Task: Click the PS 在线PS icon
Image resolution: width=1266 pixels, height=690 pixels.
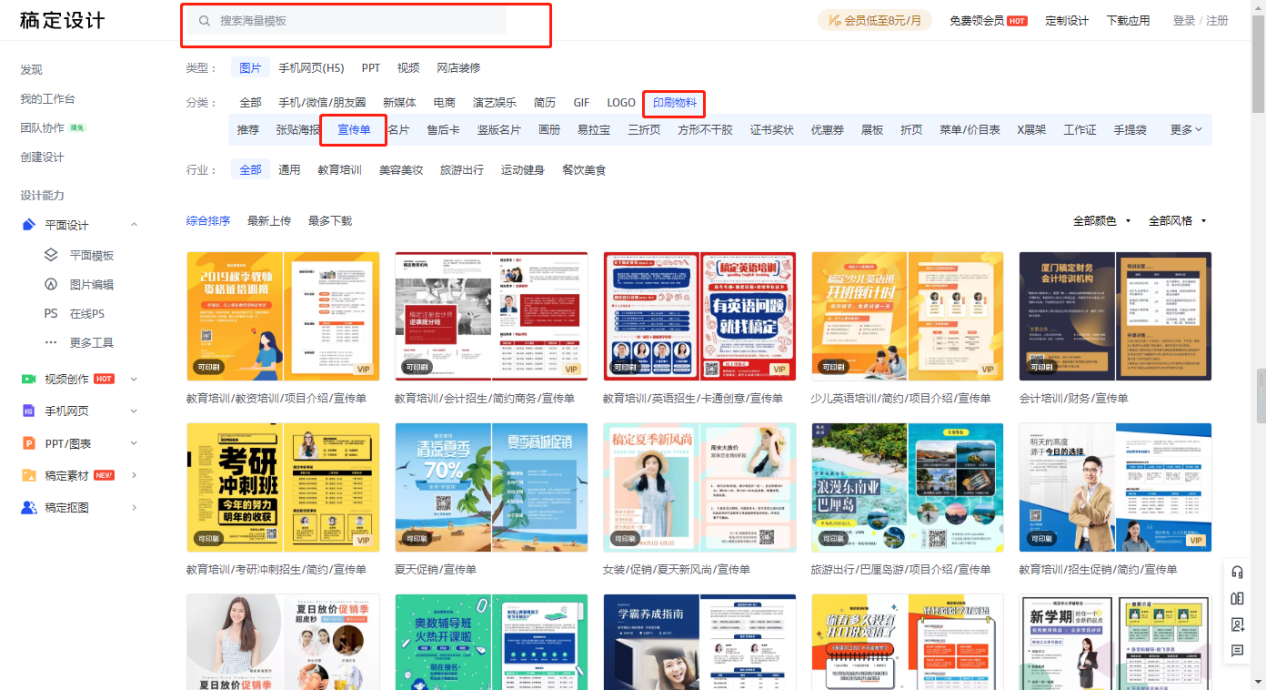Action: [51, 313]
